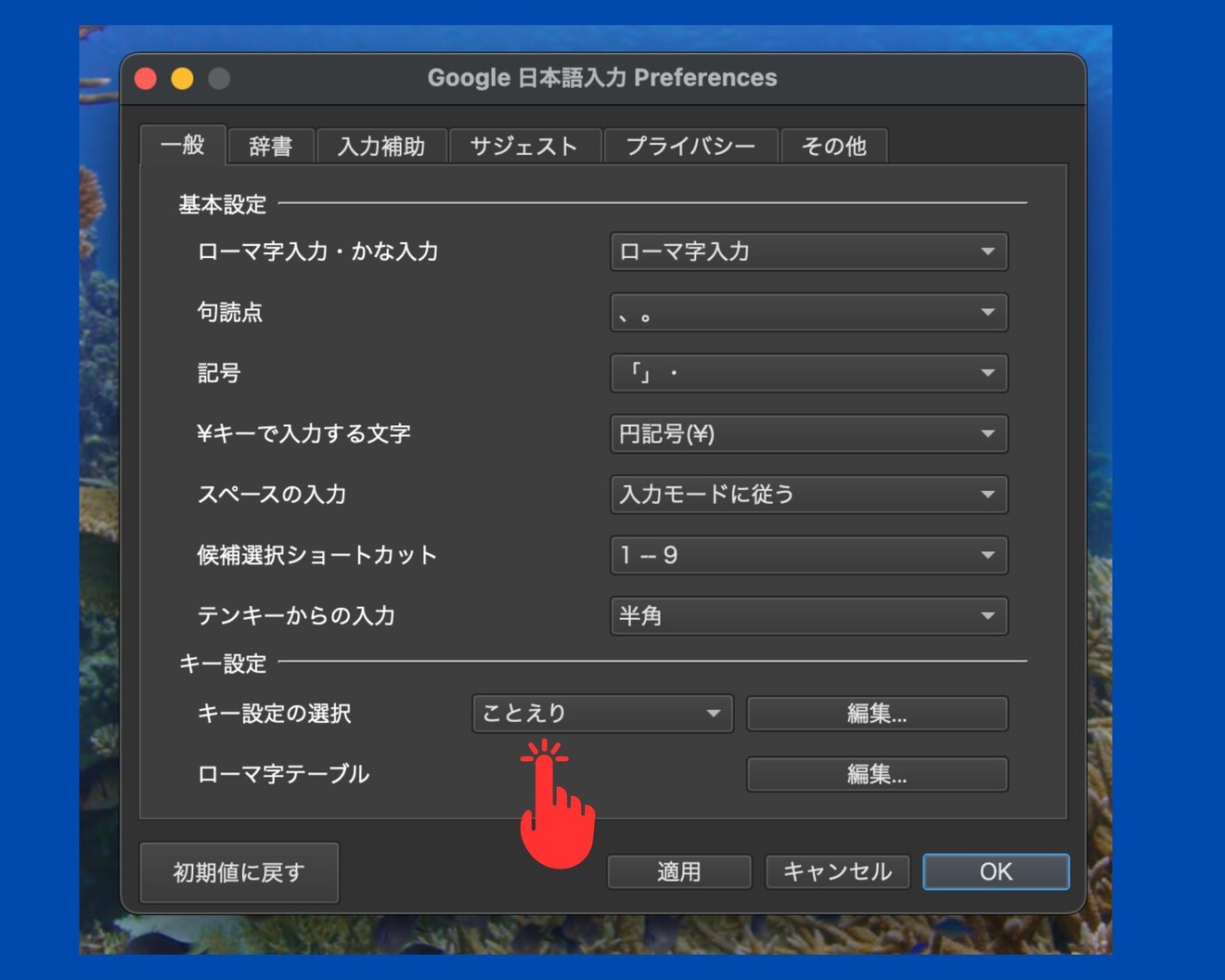
Task: Click the キー設定の選択 label
Action: (x=274, y=714)
